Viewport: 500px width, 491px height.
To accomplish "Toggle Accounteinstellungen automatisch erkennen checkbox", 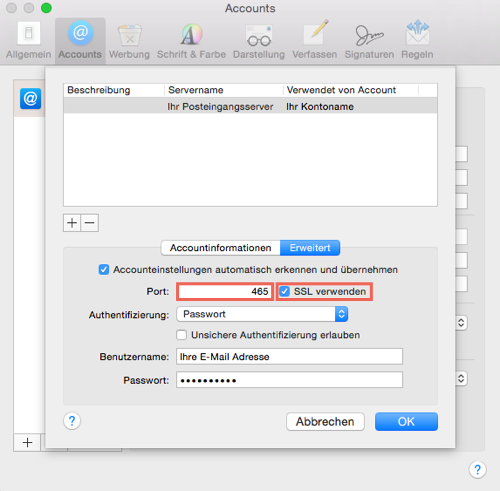I will click(104, 269).
